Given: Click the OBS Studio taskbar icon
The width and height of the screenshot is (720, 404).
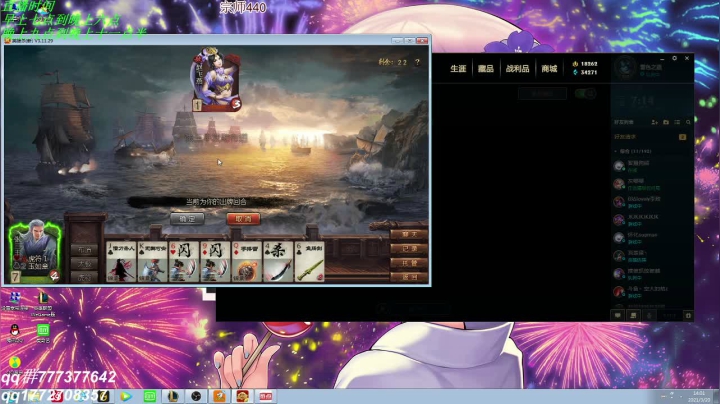Looking at the screenshot, I should click(196, 396).
